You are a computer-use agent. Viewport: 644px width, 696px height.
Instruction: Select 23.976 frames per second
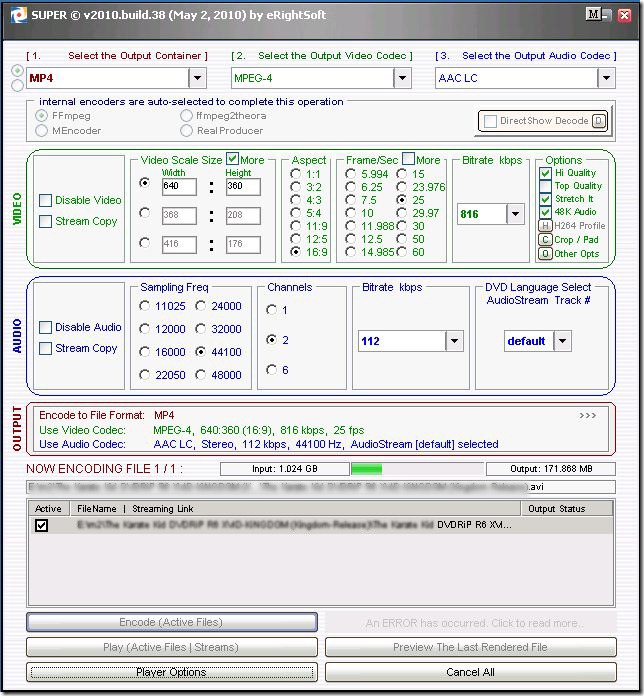[x=402, y=187]
